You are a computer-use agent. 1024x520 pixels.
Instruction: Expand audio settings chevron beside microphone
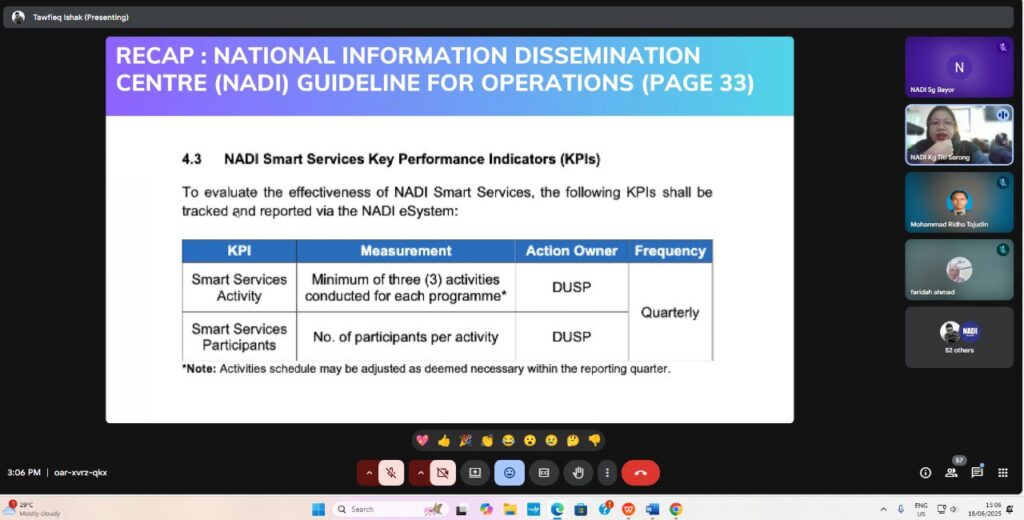coord(369,472)
